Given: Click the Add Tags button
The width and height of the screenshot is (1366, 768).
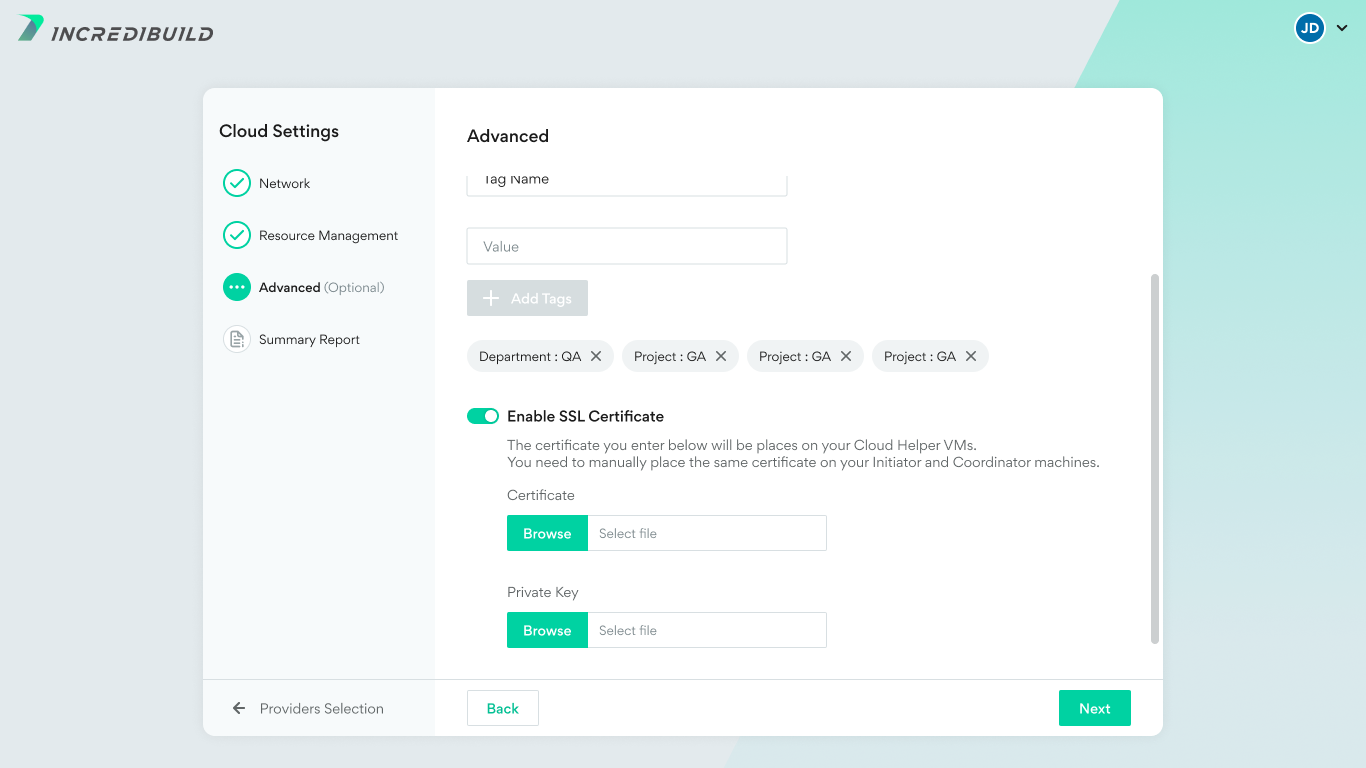Looking at the screenshot, I should pyautogui.click(x=527, y=298).
